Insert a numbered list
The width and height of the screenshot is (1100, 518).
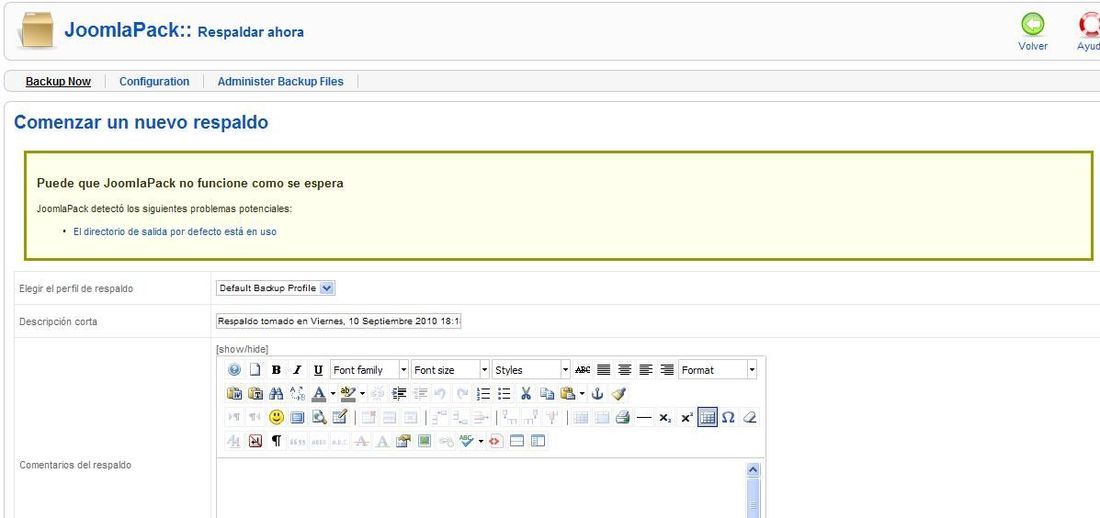[483, 394]
